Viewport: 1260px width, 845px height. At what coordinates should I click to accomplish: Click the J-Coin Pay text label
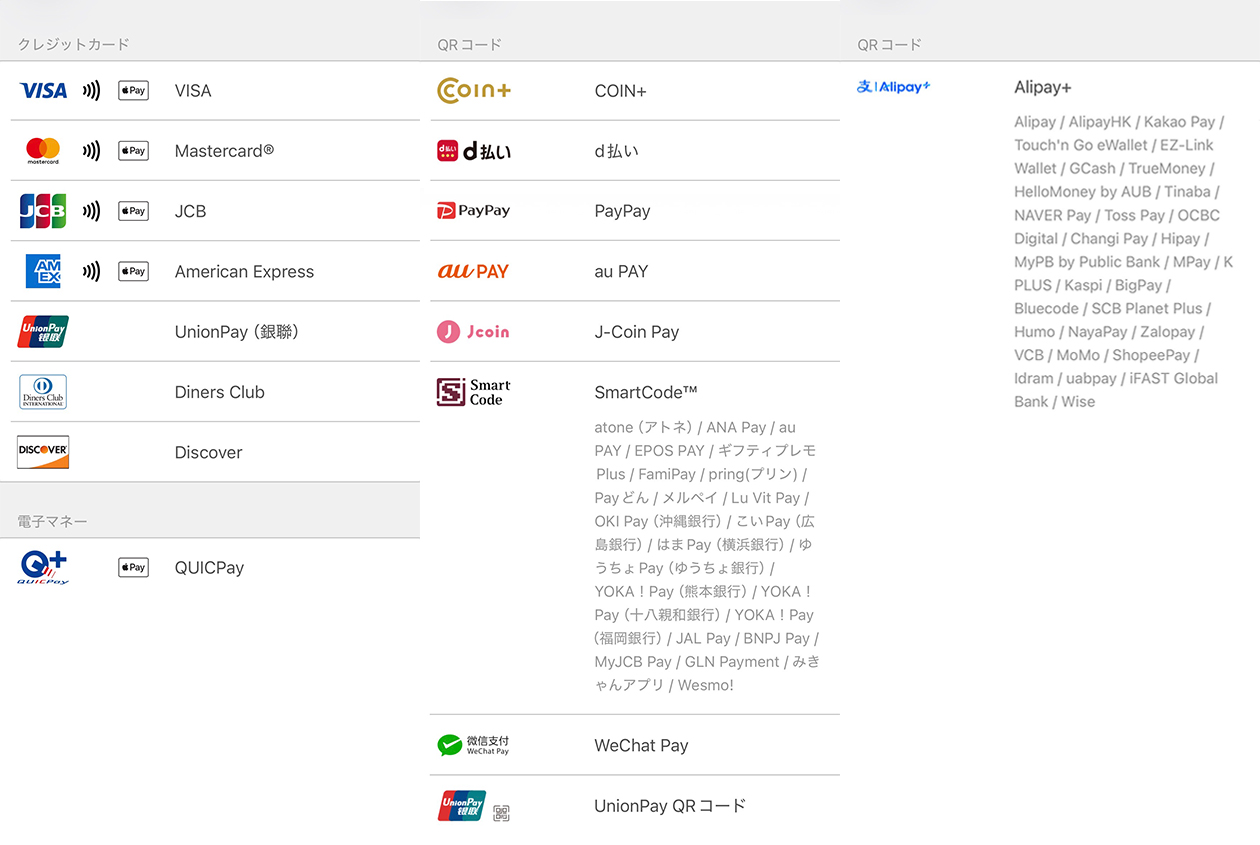click(637, 332)
